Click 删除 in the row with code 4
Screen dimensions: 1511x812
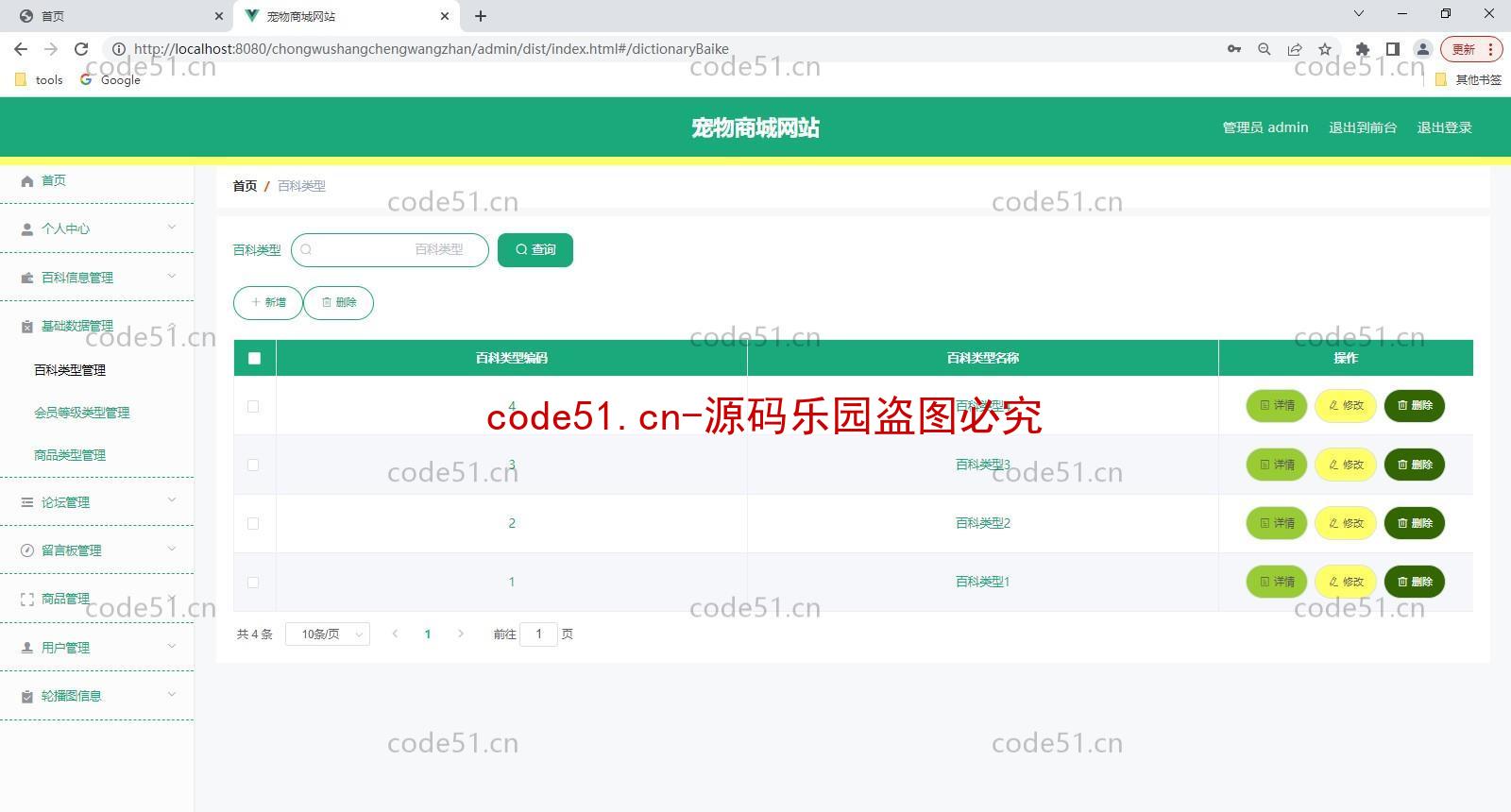pyautogui.click(x=1415, y=406)
